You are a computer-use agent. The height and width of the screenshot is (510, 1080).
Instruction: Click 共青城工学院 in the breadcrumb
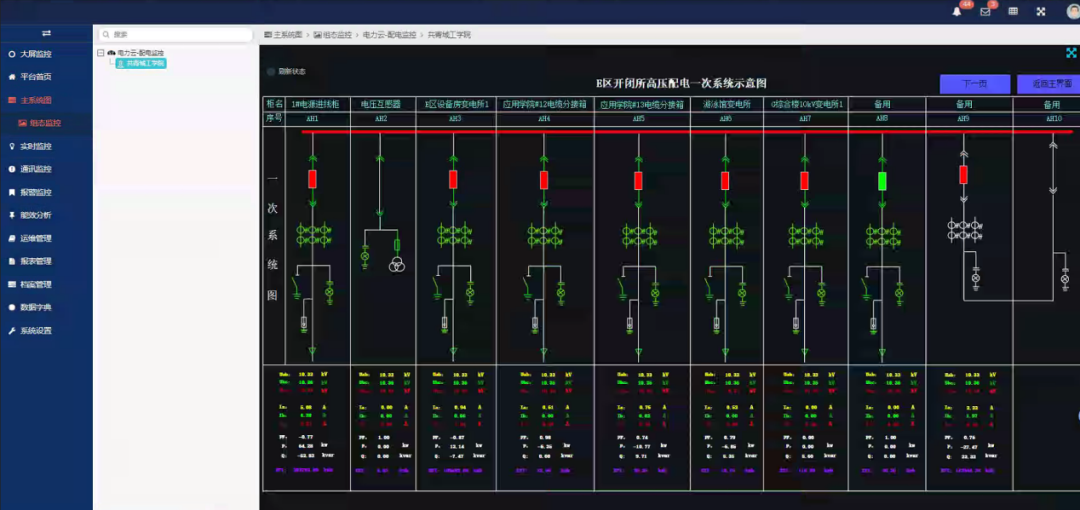pyautogui.click(x=449, y=34)
